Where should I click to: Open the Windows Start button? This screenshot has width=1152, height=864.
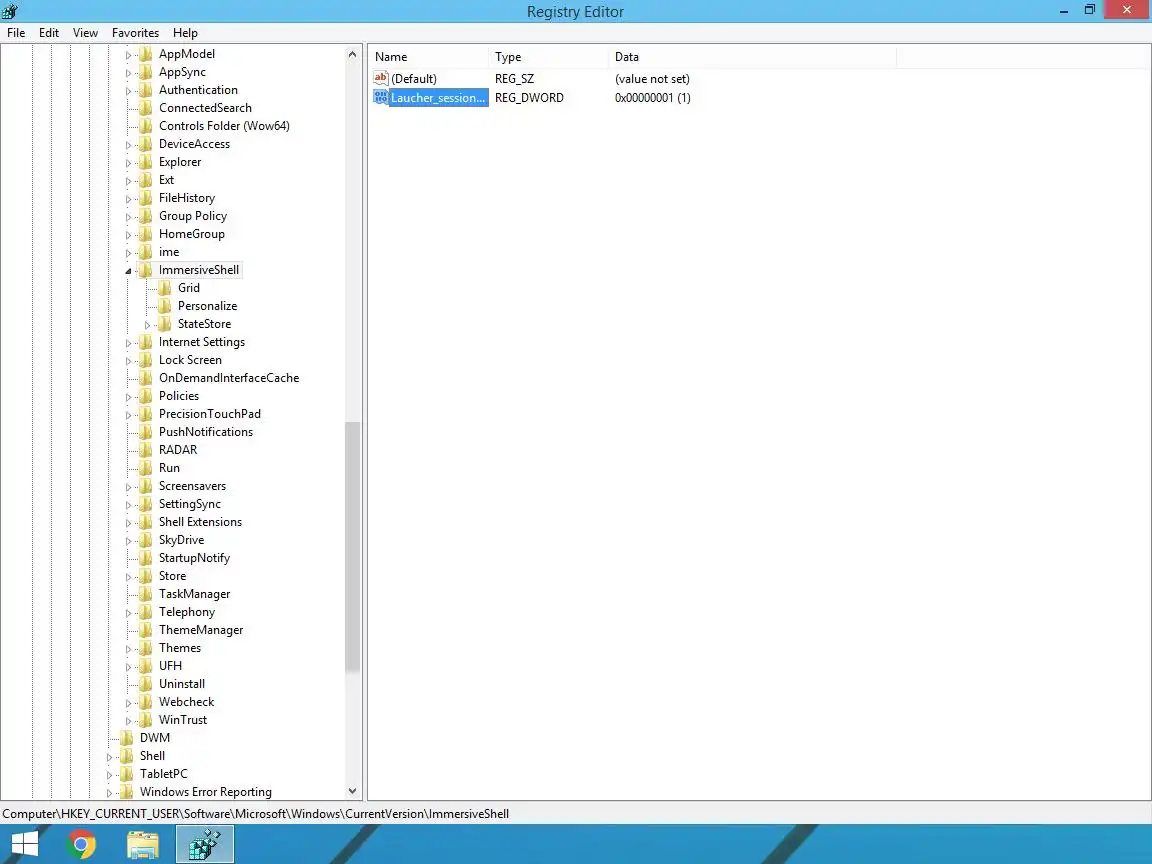(24, 844)
